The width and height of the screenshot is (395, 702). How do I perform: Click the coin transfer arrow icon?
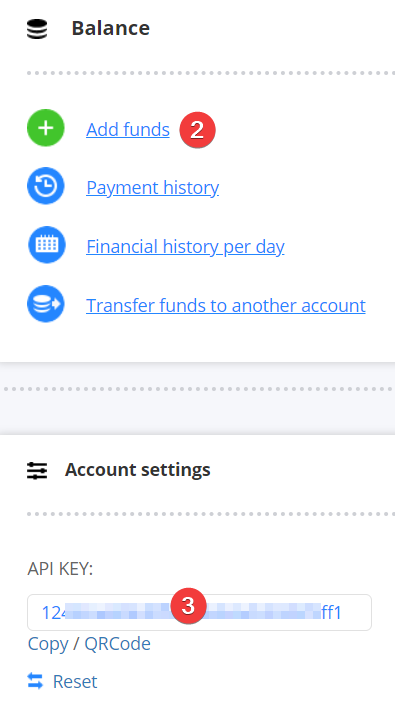click(46, 304)
